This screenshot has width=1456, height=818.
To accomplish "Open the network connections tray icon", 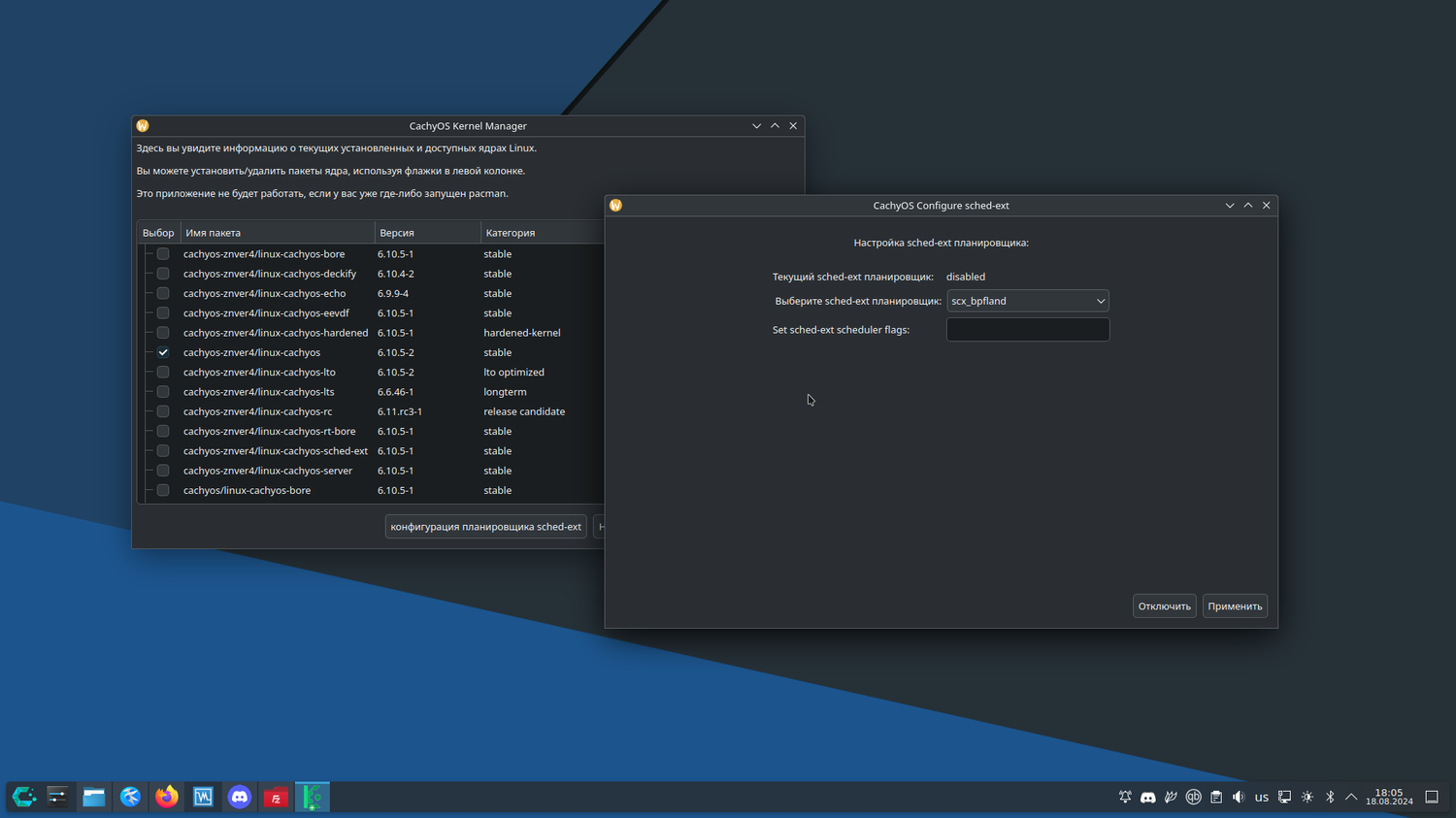I will click(1284, 798).
